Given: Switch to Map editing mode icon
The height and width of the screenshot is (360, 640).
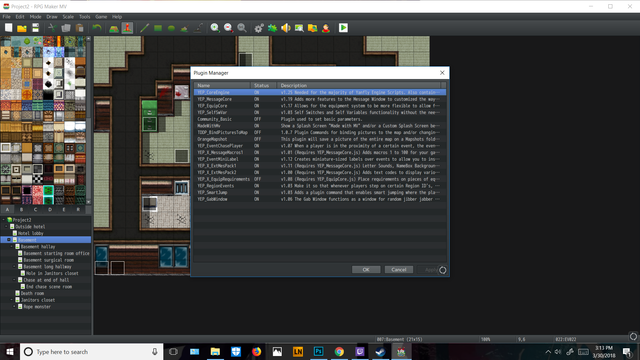Looking at the screenshot, I should click(114, 28).
